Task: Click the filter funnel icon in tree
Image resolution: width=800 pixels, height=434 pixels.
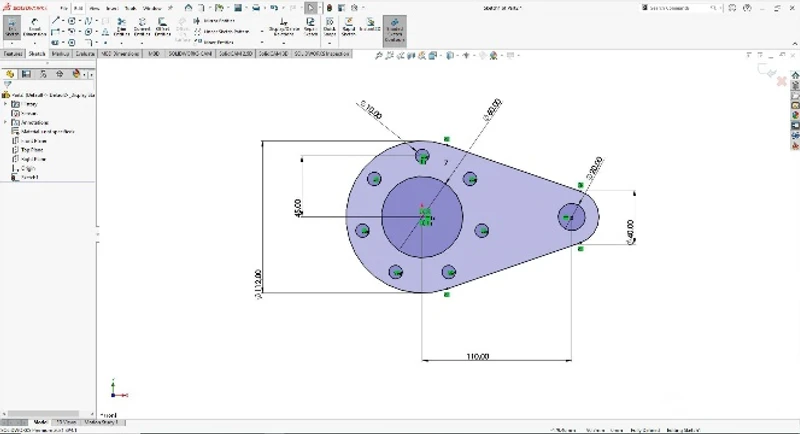Action: coord(7,84)
